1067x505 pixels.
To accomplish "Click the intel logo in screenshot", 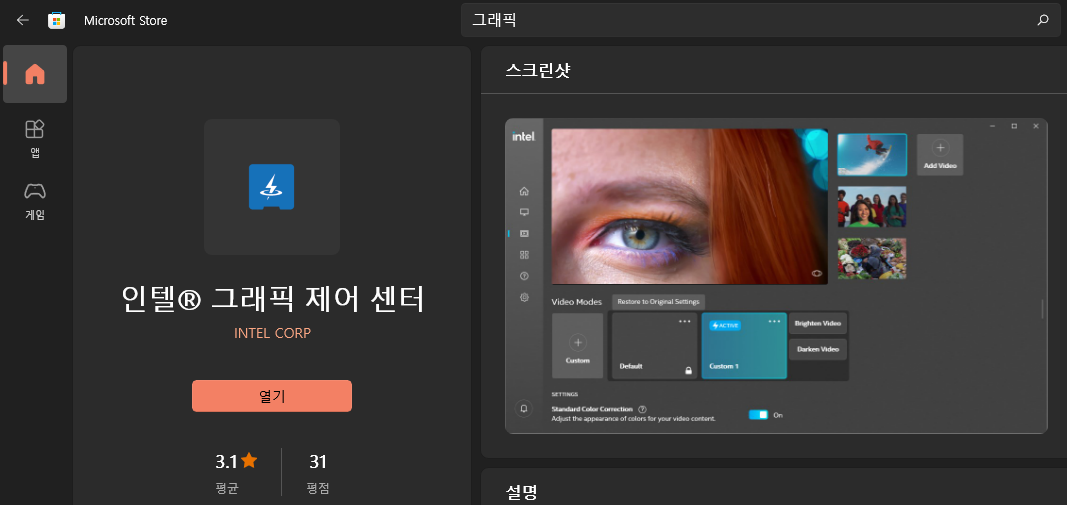I will pos(523,136).
